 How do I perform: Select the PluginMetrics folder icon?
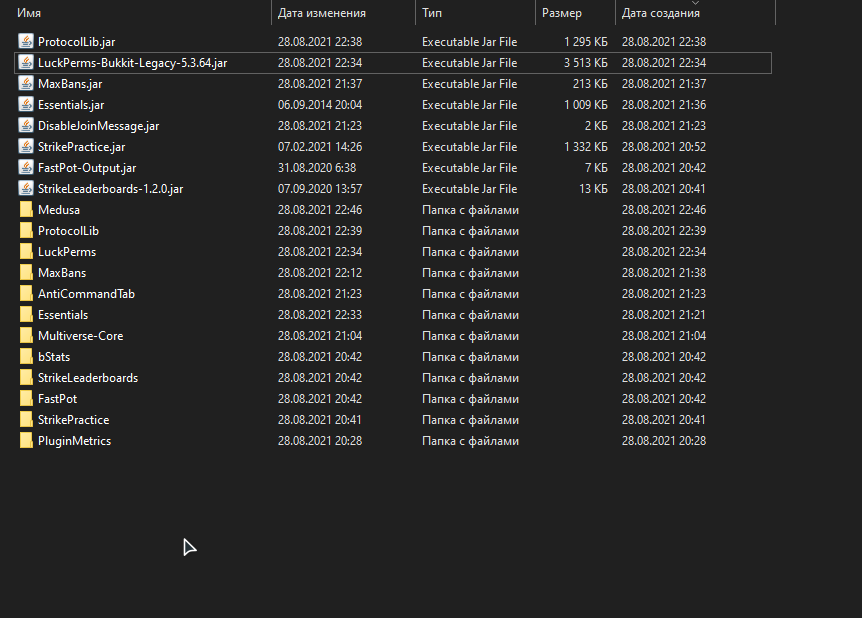(26, 441)
